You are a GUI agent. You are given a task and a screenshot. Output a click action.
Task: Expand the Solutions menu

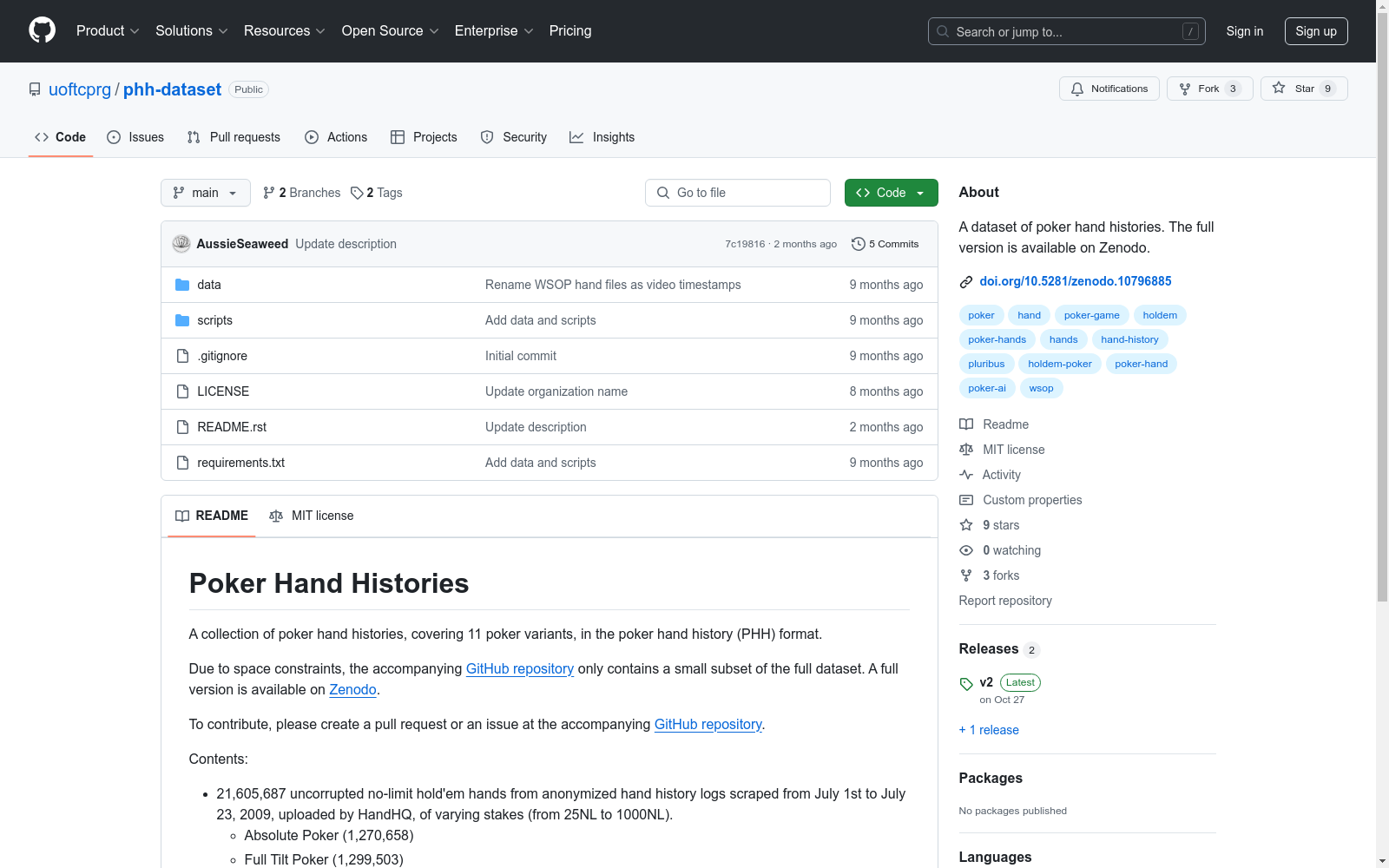point(192,31)
